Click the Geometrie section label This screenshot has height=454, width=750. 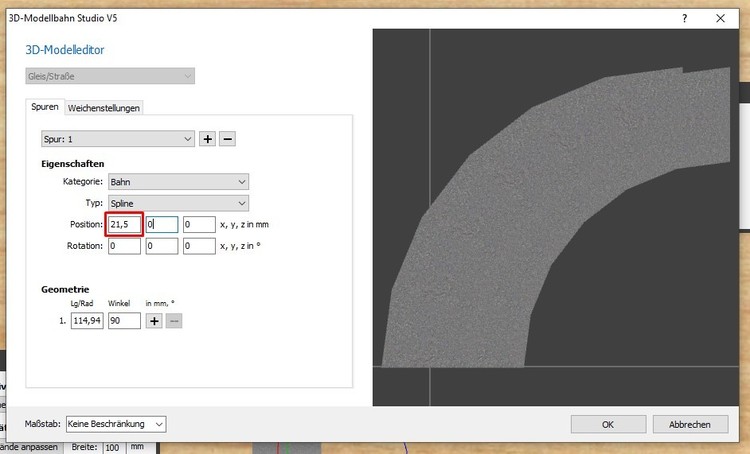(x=65, y=289)
